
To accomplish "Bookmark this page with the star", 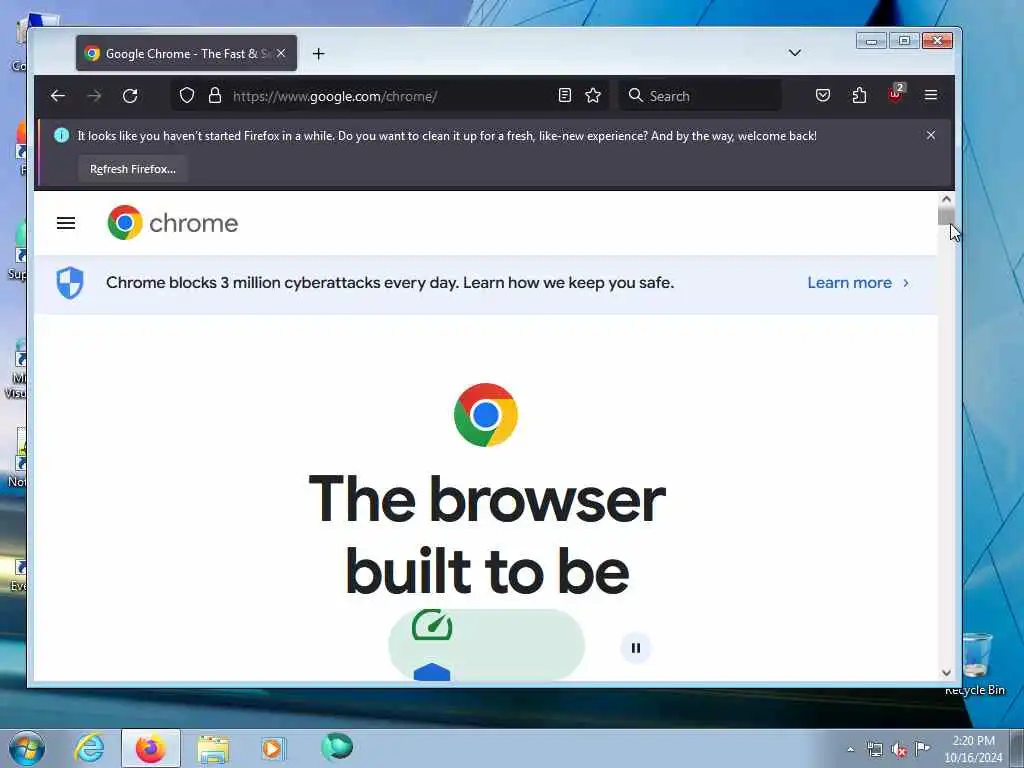I will pos(593,95).
